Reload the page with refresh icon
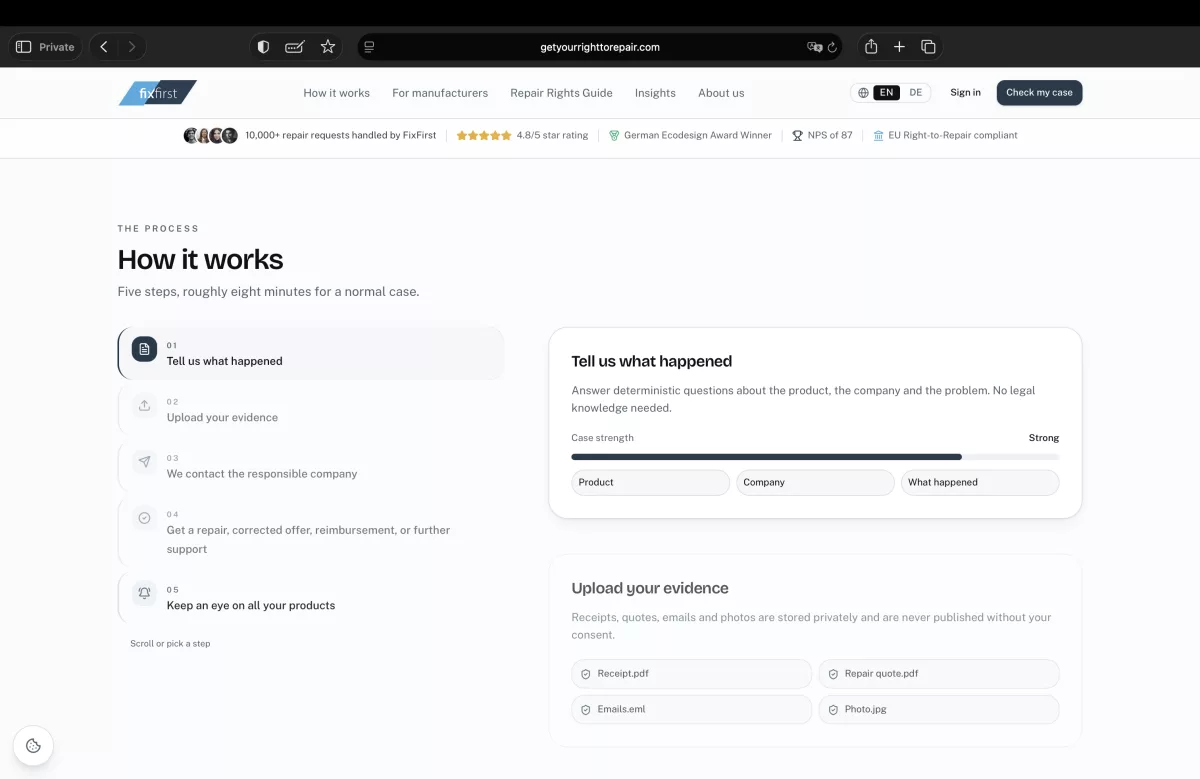1200x779 pixels. pyautogui.click(x=832, y=47)
